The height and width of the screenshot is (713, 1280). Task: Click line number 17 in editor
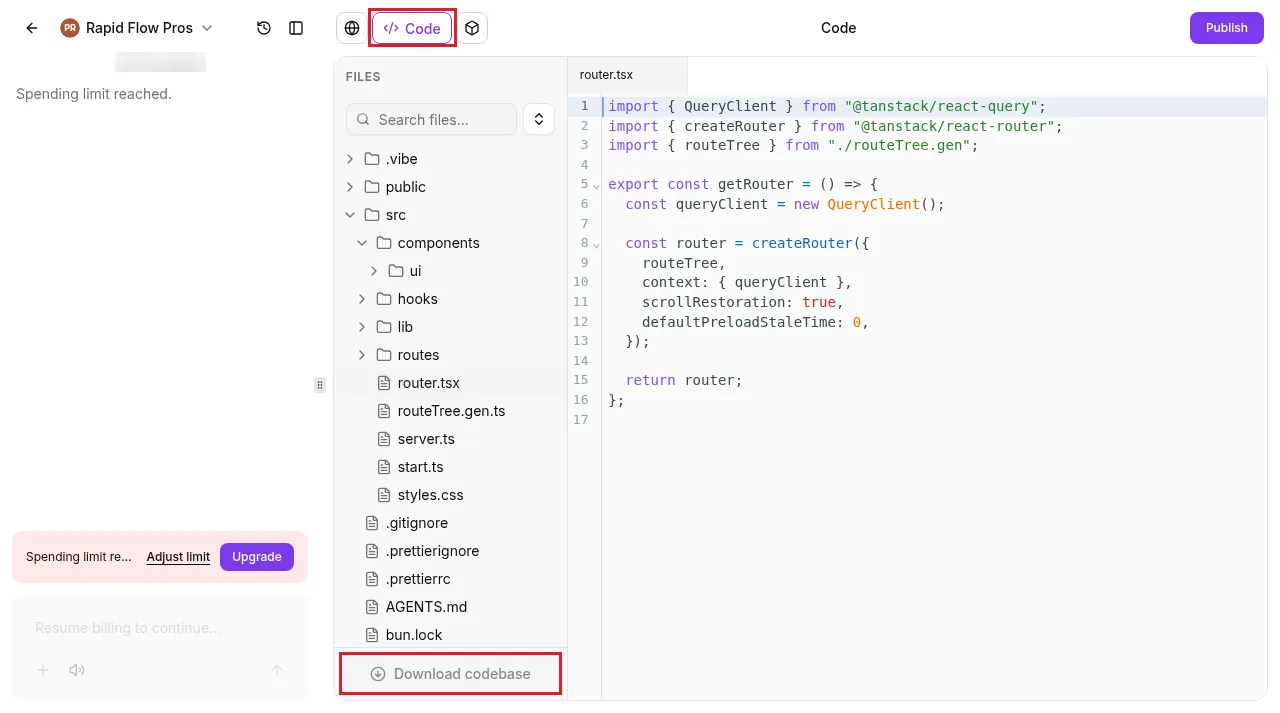coord(581,419)
